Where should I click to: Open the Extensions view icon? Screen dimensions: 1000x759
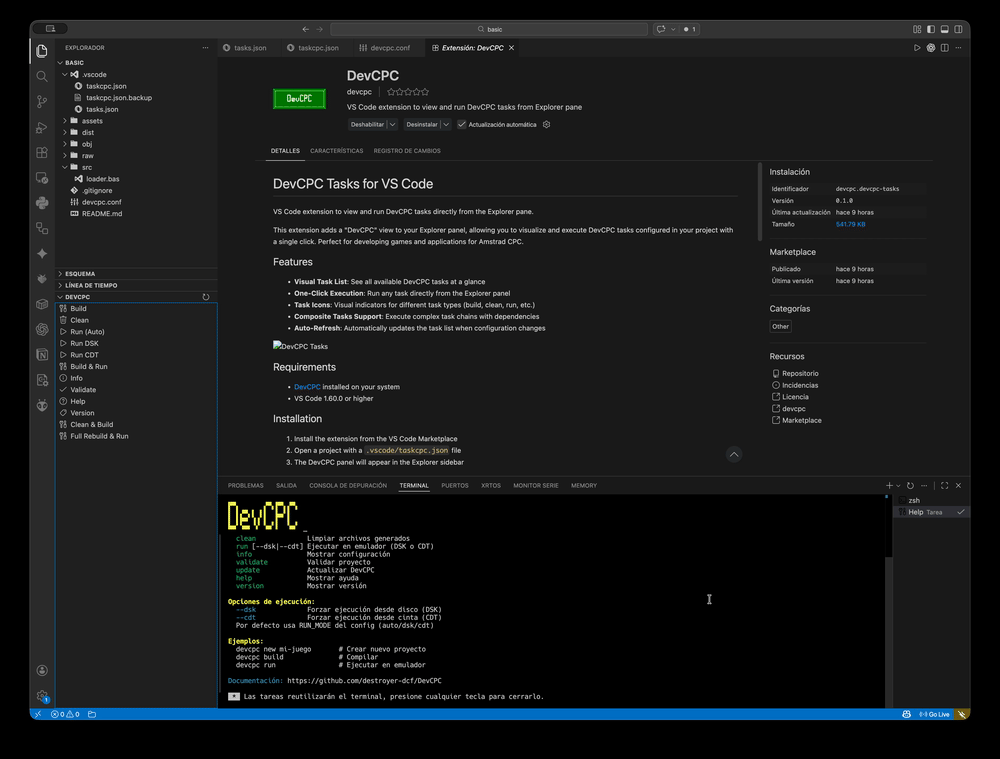point(42,152)
